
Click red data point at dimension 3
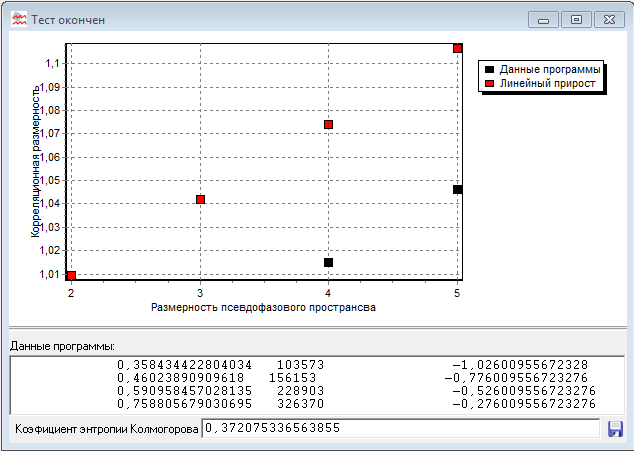[x=201, y=199]
